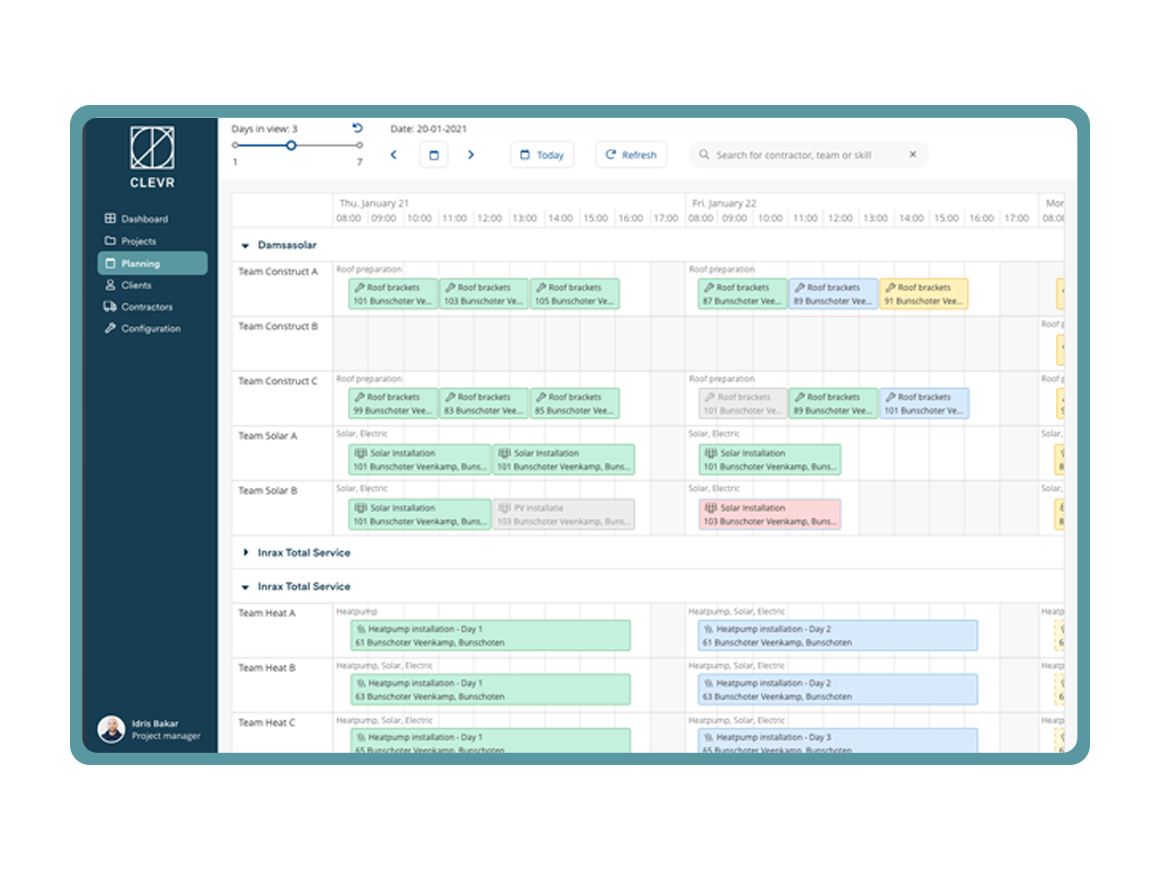Click the Team Construct B row label
The width and height of the screenshot is (1160, 870).
click(278, 326)
